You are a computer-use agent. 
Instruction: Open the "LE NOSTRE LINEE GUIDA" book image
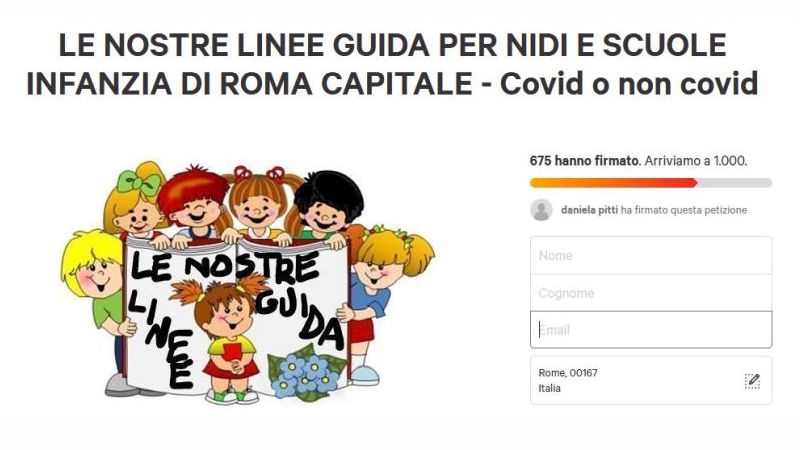pos(237,314)
